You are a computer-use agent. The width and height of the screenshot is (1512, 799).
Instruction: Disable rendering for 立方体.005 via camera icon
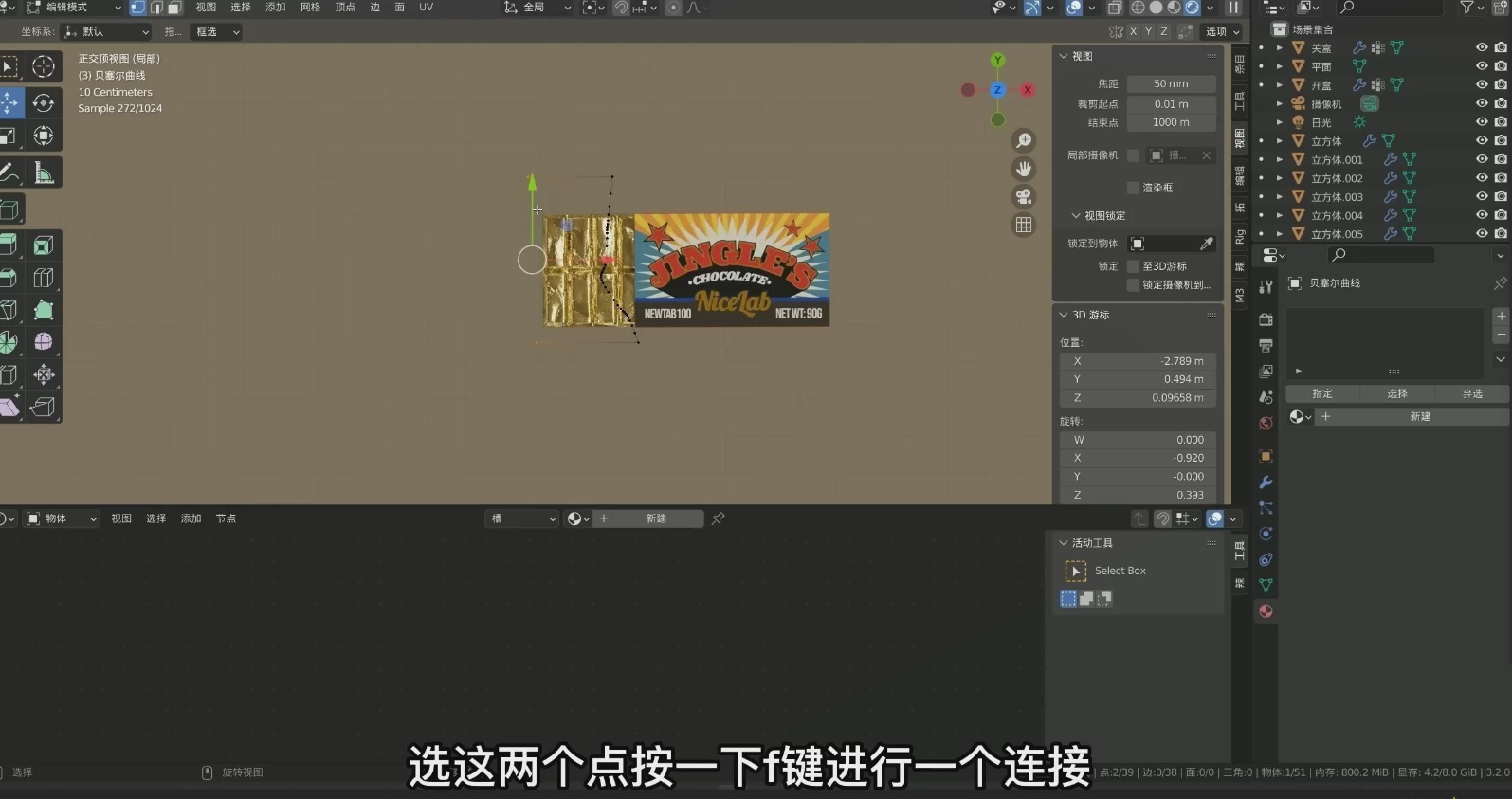tap(1501, 233)
